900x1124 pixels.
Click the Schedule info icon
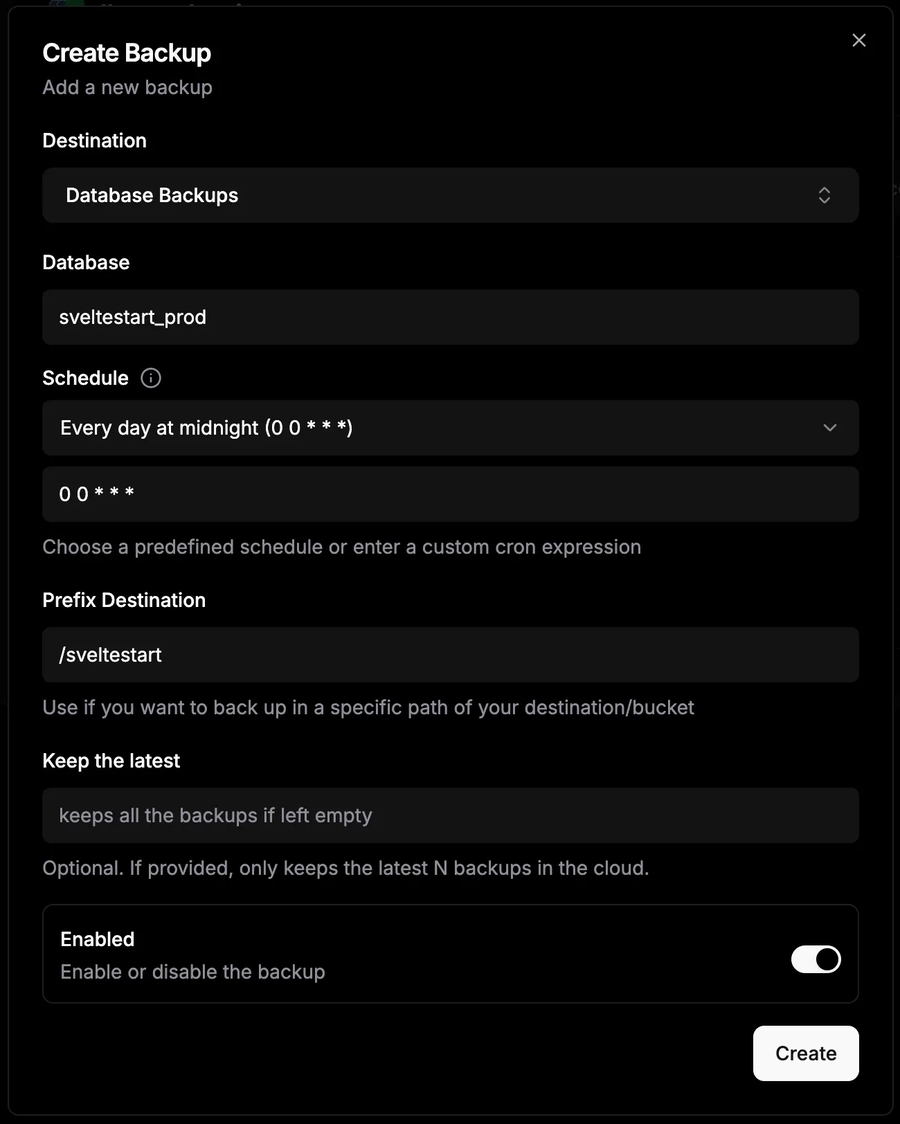151,378
